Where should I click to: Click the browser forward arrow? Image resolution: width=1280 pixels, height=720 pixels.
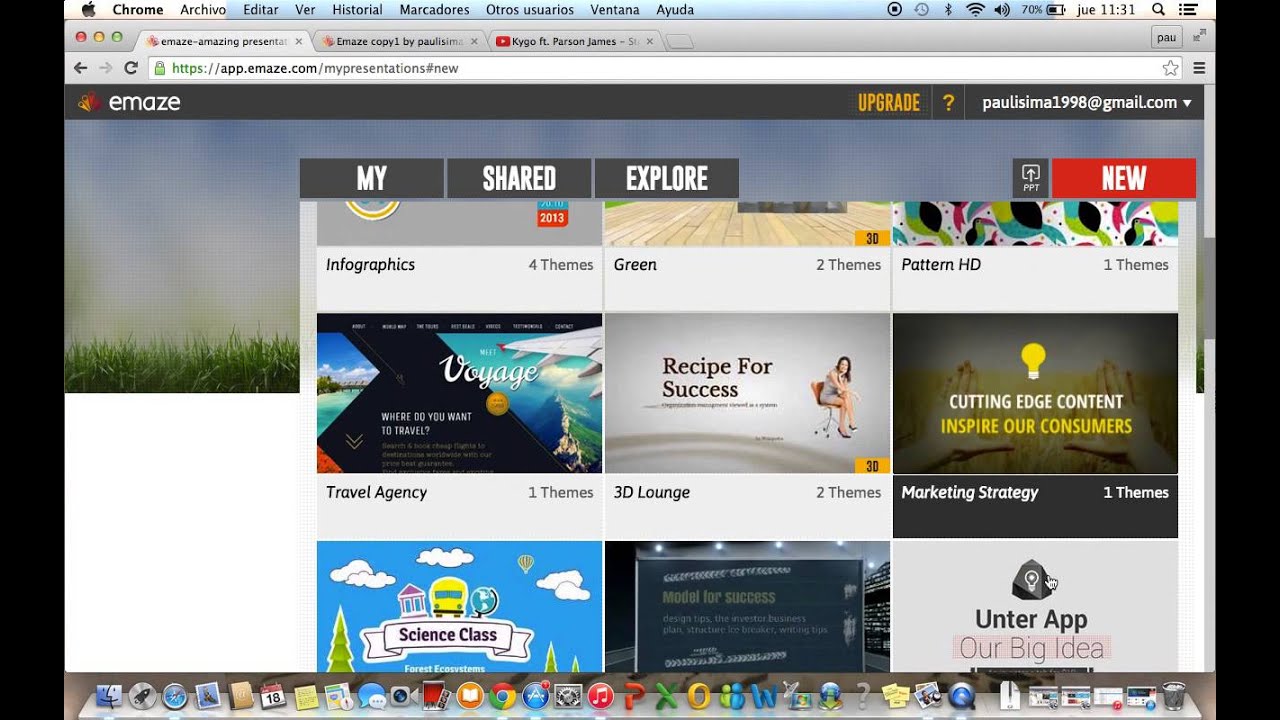click(106, 68)
